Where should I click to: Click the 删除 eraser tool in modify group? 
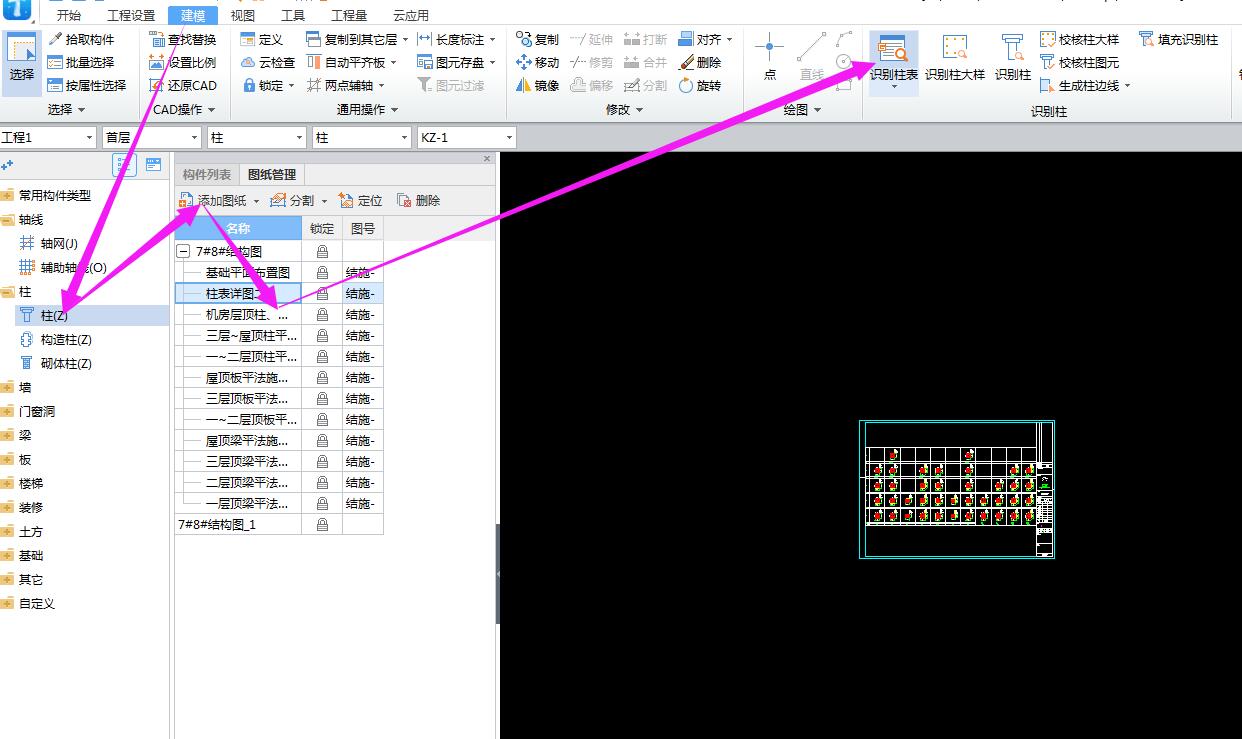pos(700,62)
